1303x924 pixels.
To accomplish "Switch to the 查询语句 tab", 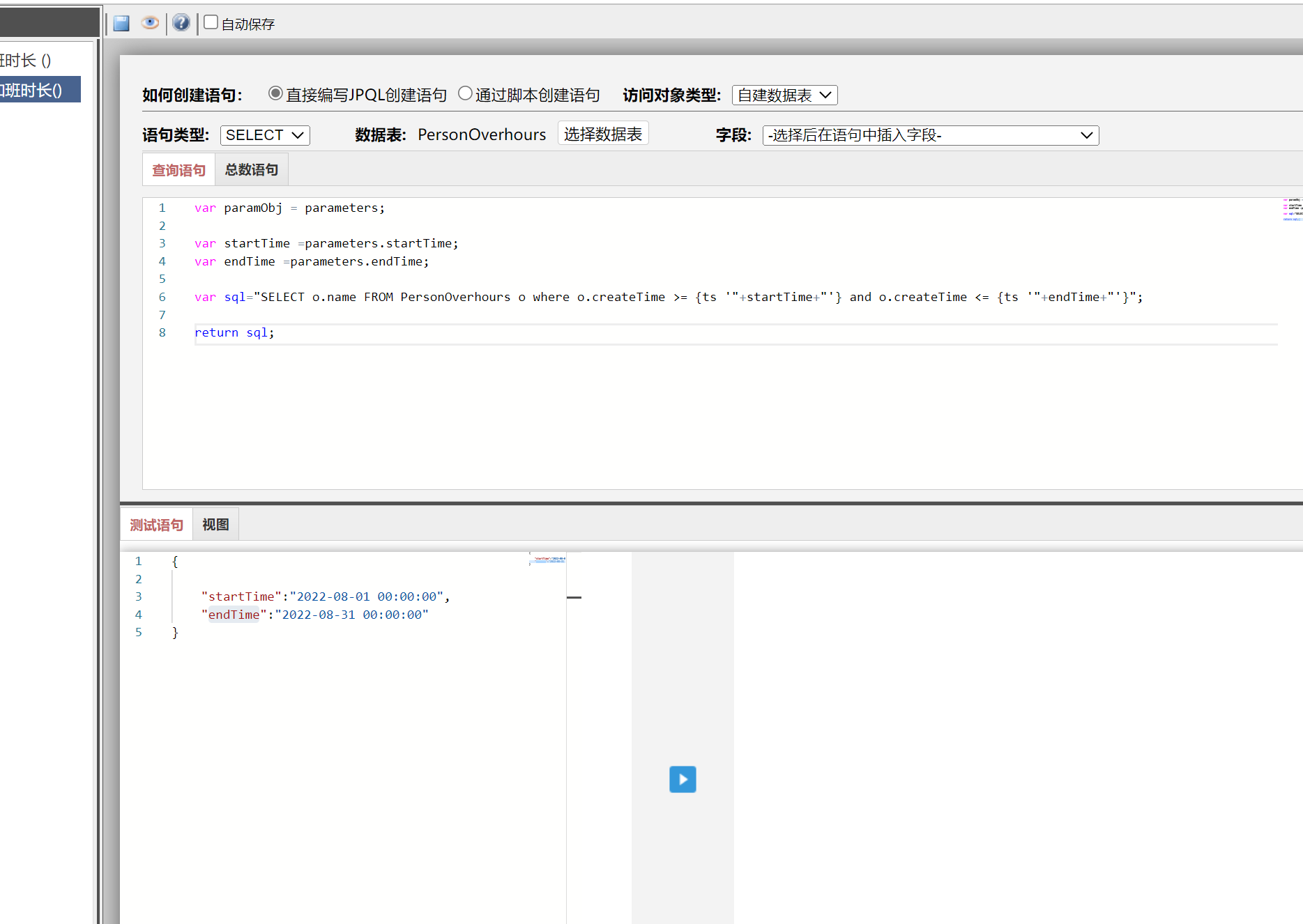I will click(x=178, y=170).
